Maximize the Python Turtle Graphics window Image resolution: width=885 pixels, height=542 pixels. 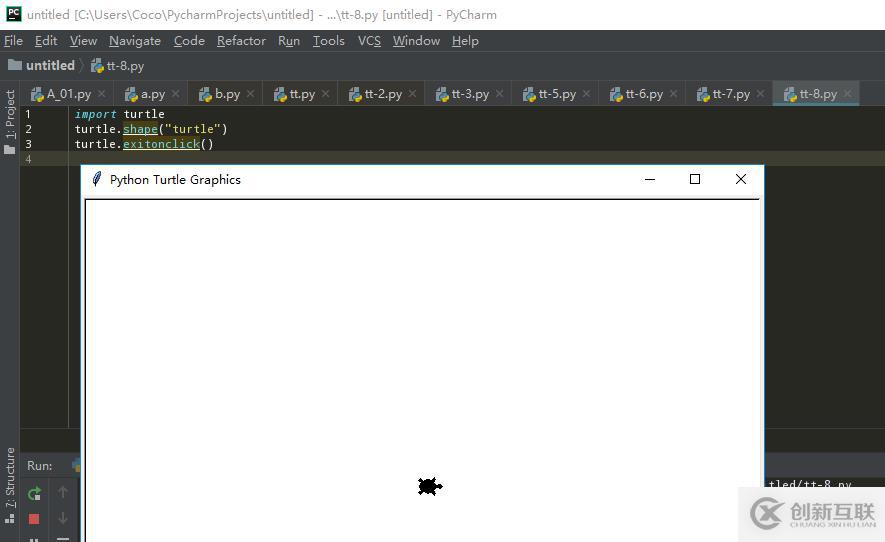point(695,179)
